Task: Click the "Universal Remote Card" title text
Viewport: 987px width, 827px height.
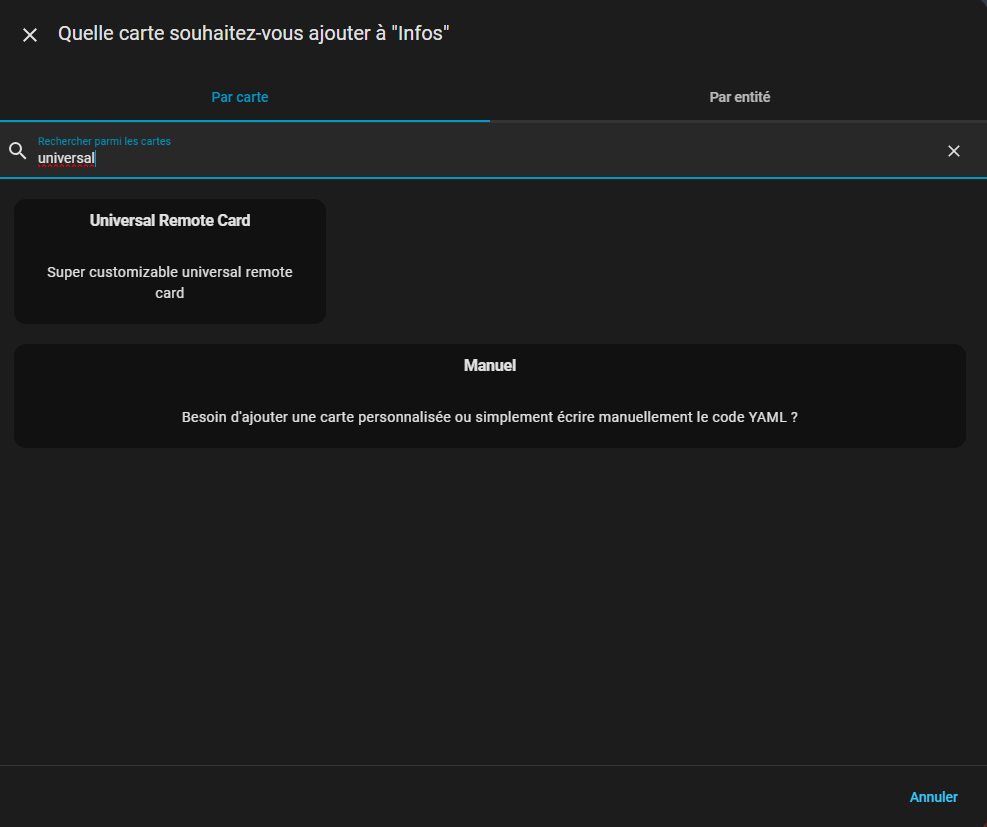Action: click(x=170, y=220)
